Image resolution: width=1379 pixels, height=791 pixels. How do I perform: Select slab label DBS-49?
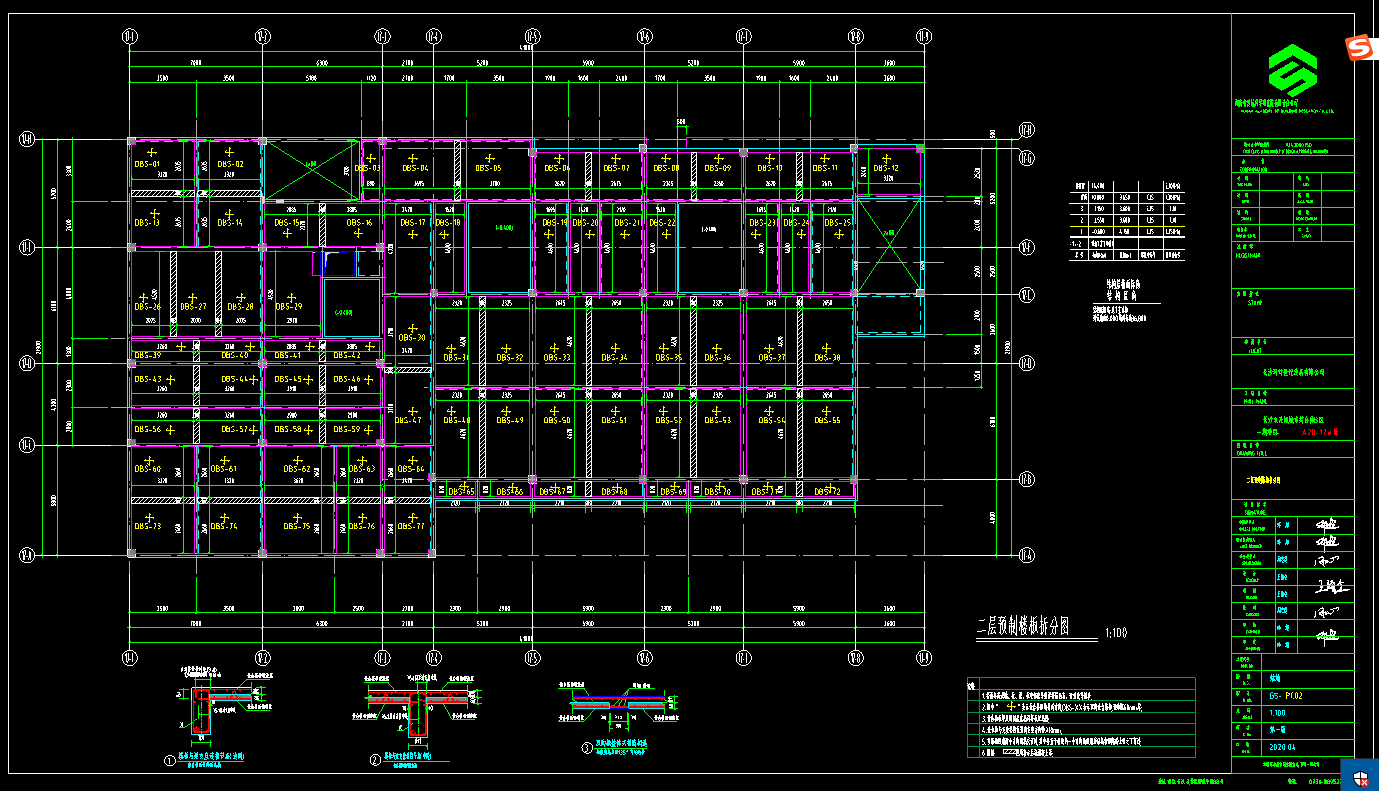[x=509, y=420]
